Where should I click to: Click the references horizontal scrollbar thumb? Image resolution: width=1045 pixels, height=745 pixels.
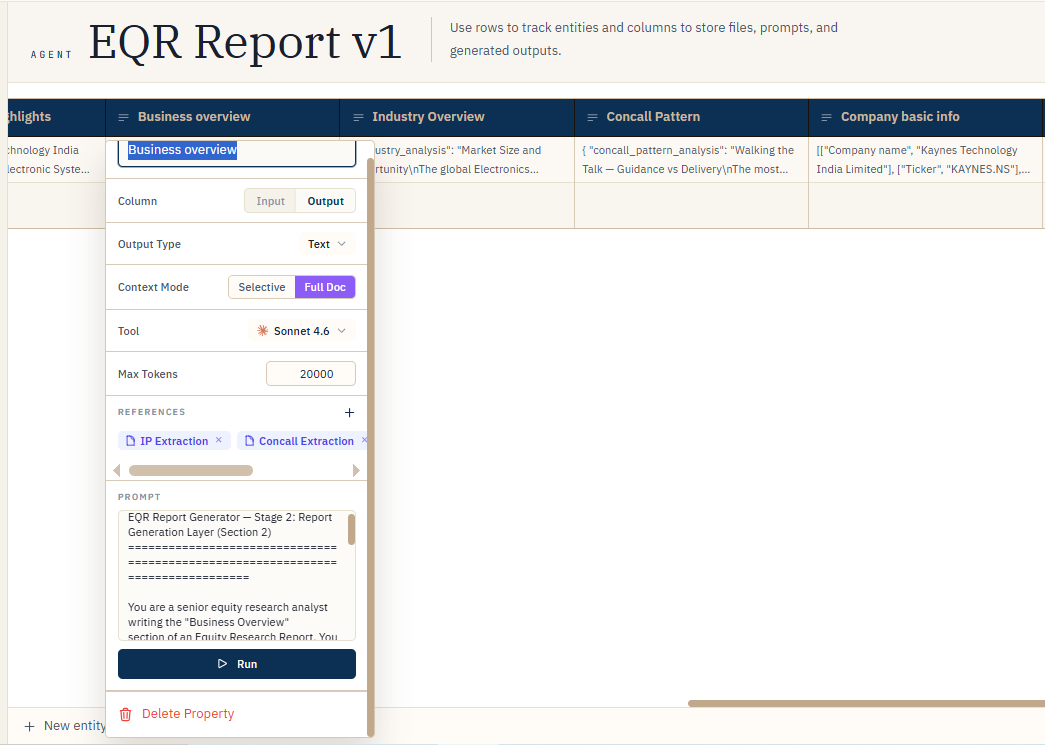pyautogui.click(x=191, y=470)
